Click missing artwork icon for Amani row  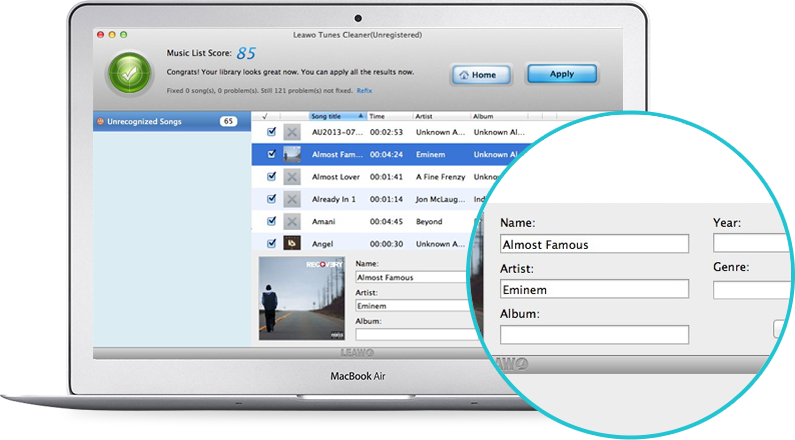pos(292,222)
